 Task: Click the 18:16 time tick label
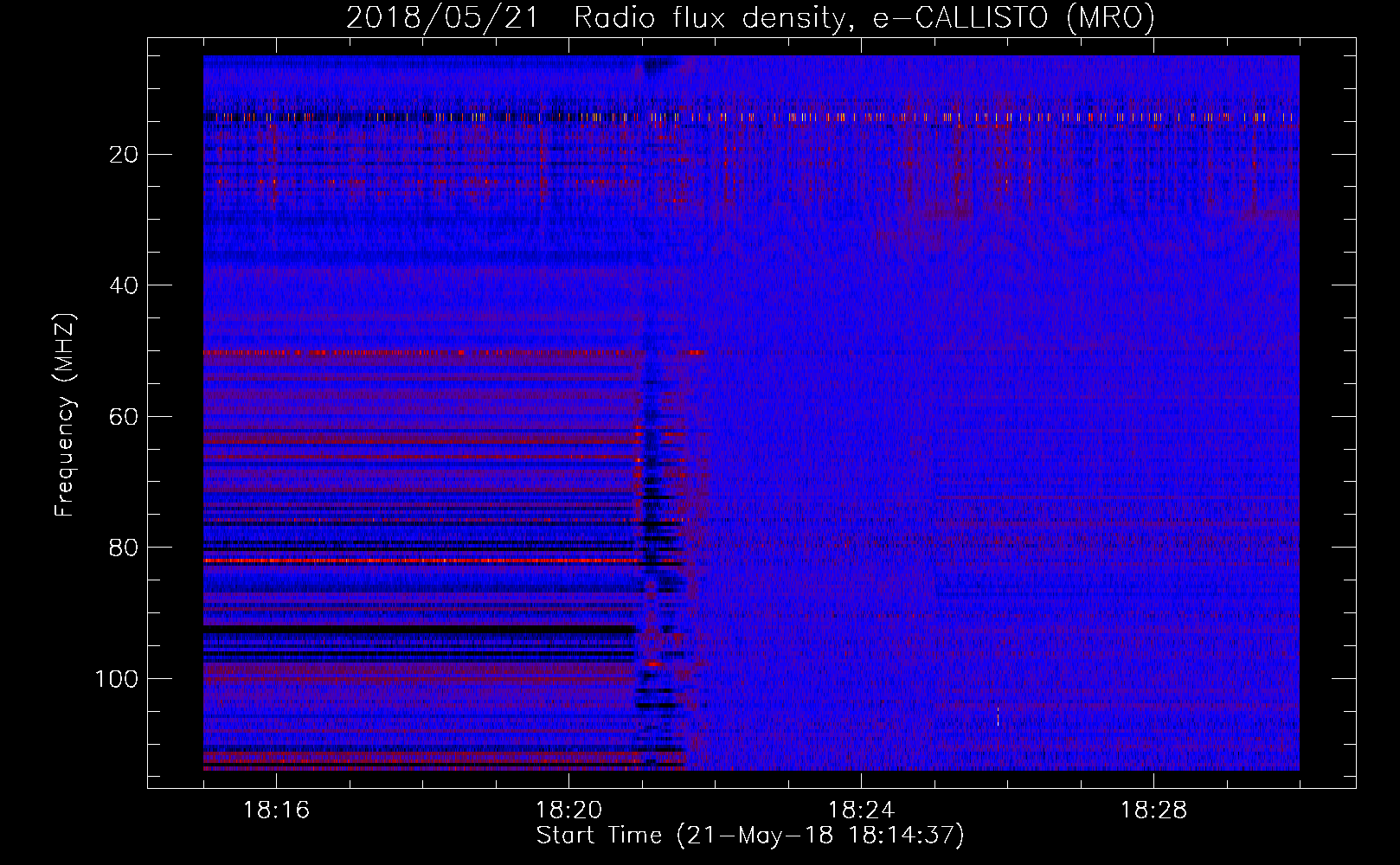pos(276,811)
